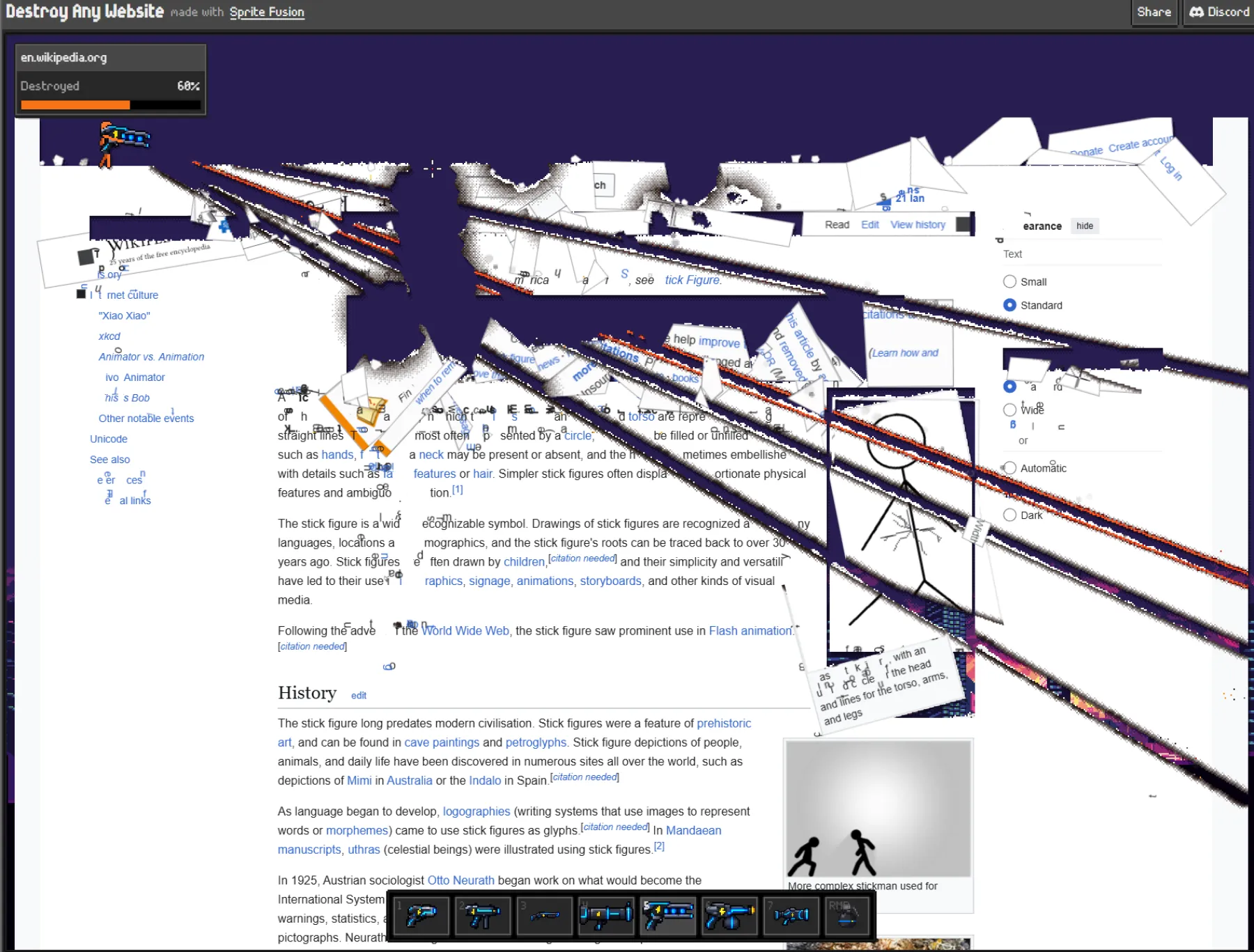Open the petroglyphs link
Screen dimensions: 1254x952
(536, 742)
